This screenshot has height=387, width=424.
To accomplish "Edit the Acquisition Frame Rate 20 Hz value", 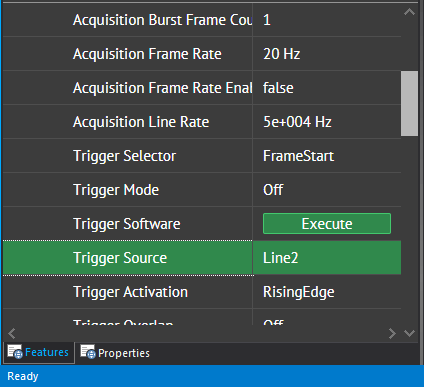I will (327, 54).
